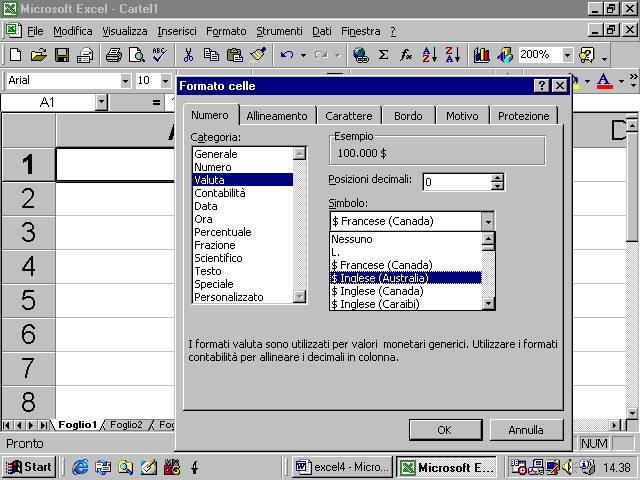Click the Copy icon
640x480 pixels.
[x=211, y=55]
